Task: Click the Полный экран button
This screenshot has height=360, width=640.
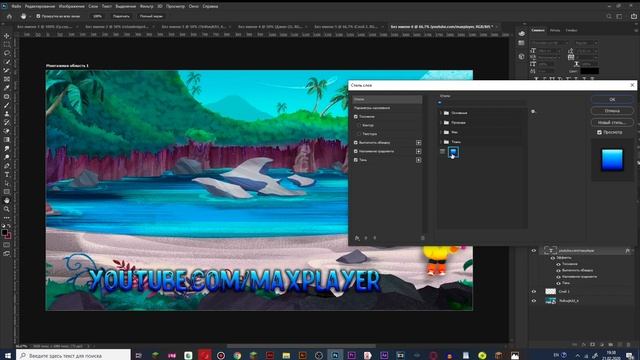Action: coord(151,16)
